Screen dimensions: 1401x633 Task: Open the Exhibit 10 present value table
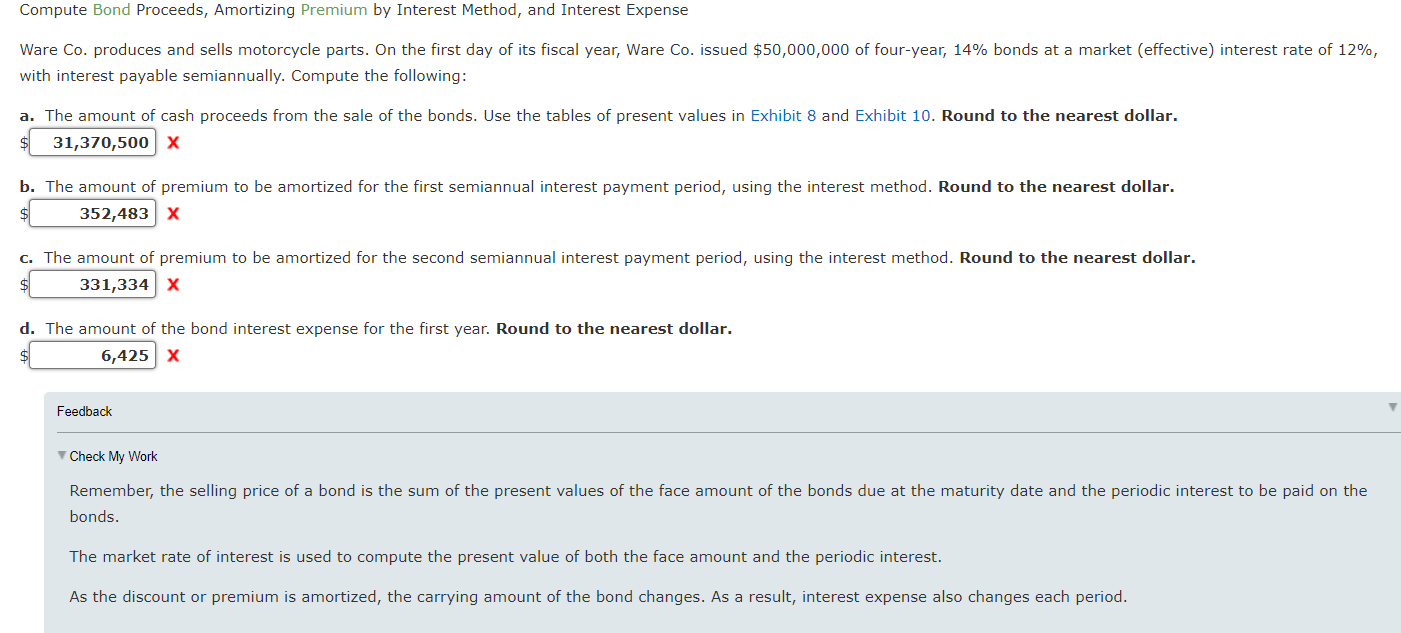click(x=892, y=115)
